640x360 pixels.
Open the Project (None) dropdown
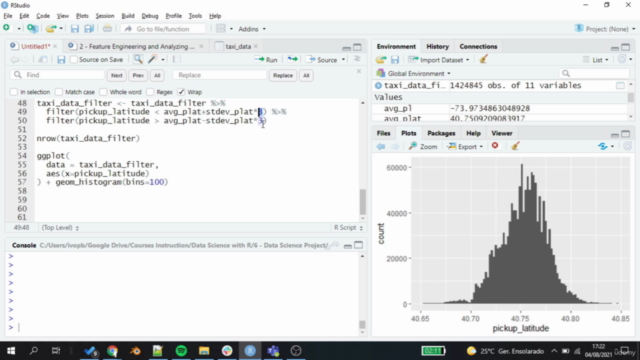pos(605,29)
